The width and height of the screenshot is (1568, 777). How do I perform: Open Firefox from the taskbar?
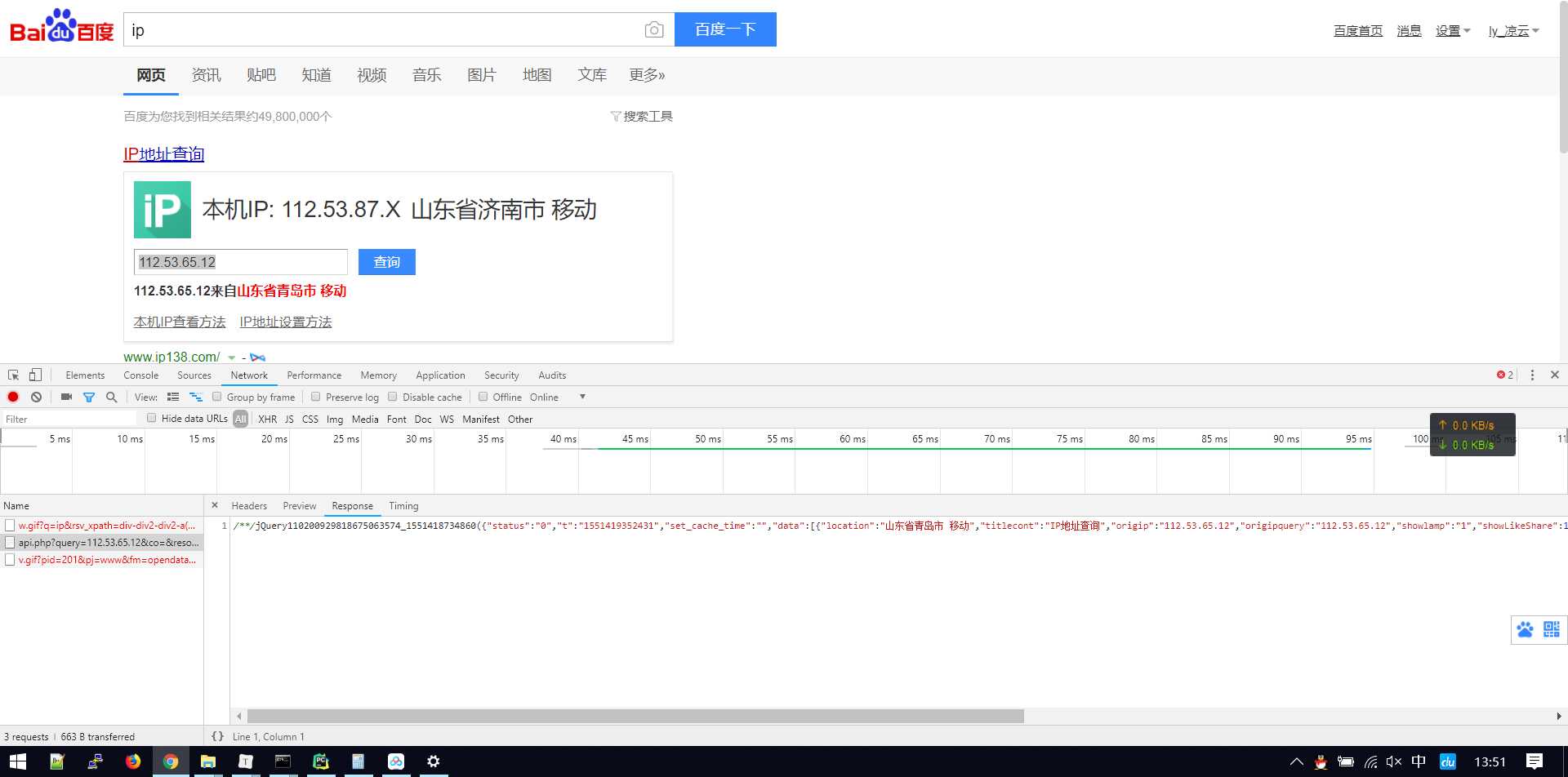[132, 761]
